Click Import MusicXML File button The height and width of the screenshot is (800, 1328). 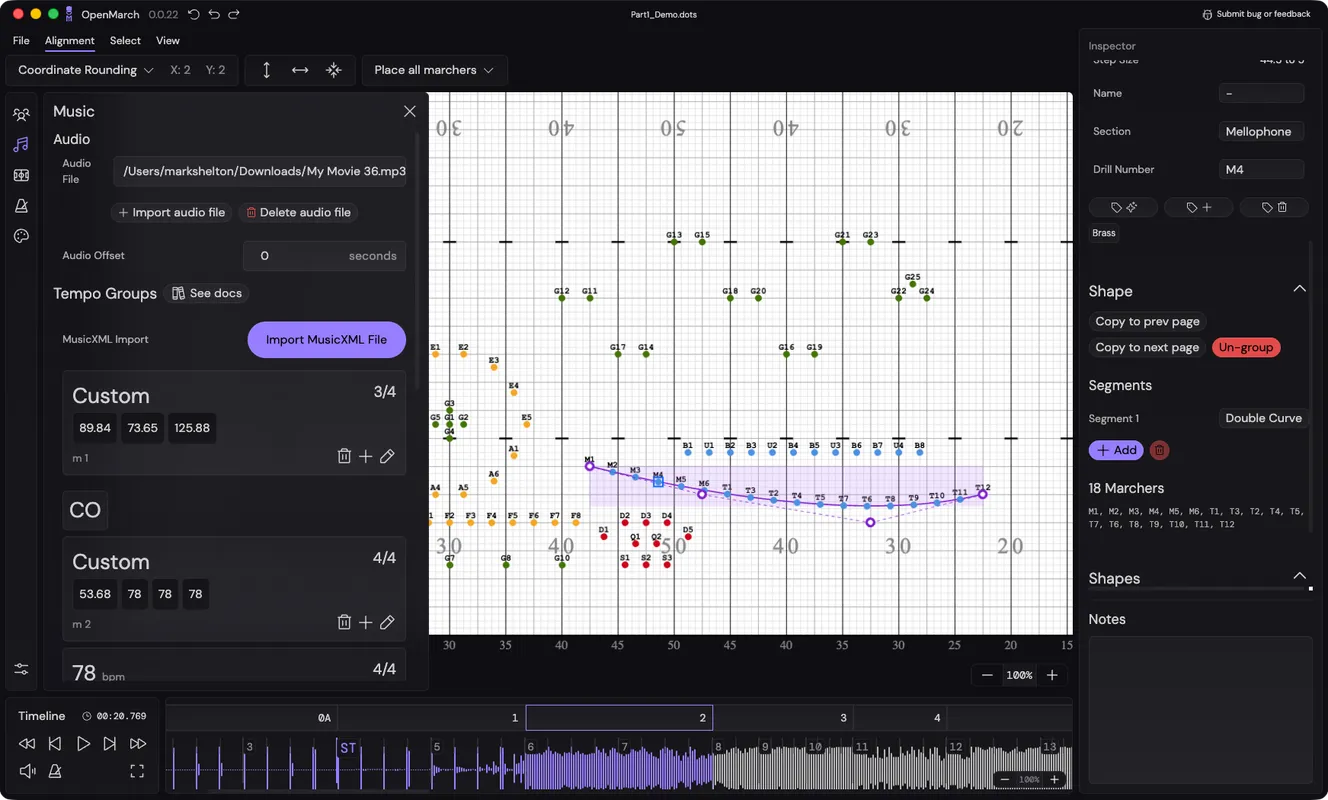pyautogui.click(x=326, y=340)
